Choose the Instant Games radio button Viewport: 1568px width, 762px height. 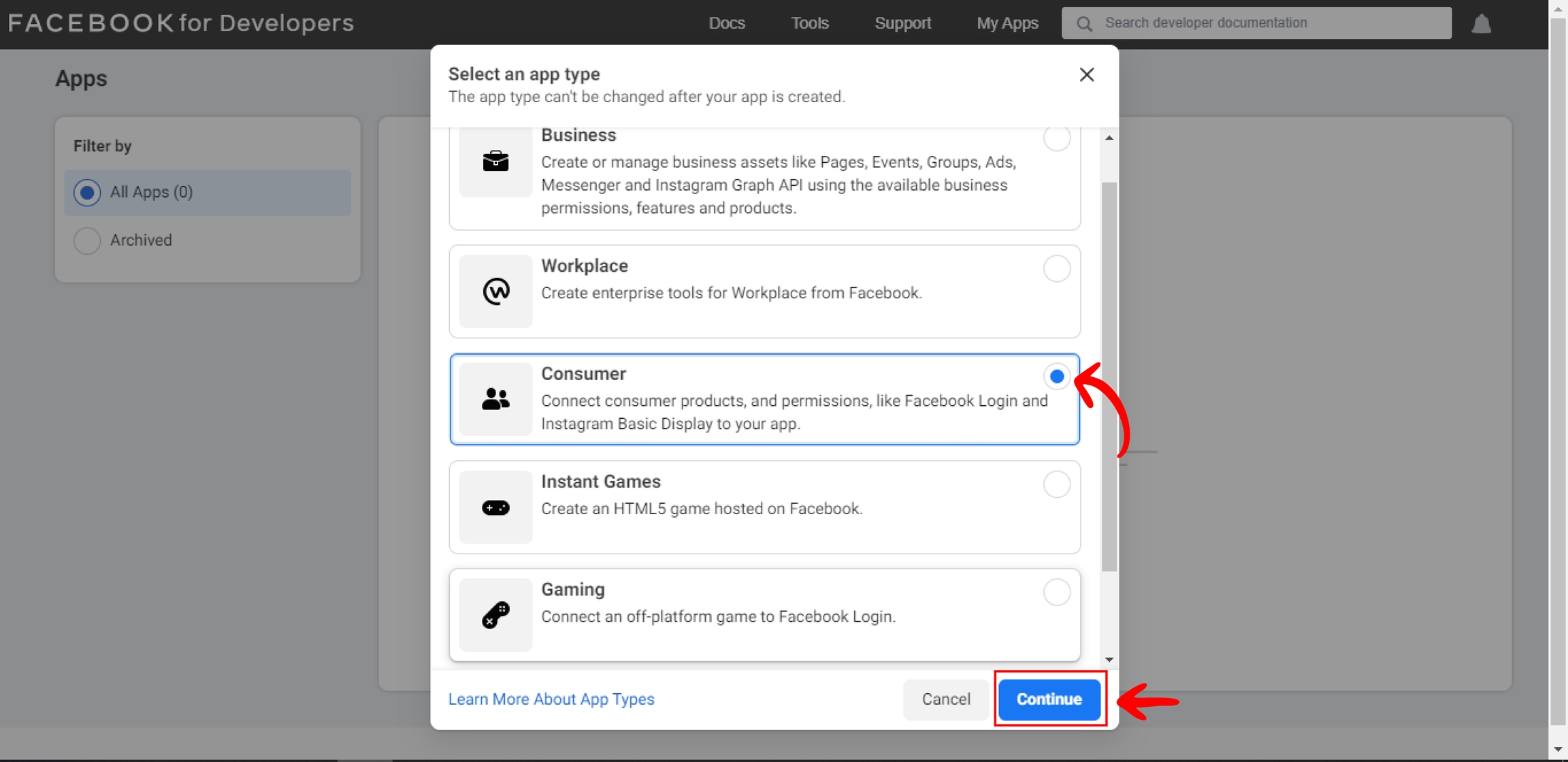[1056, 484]
